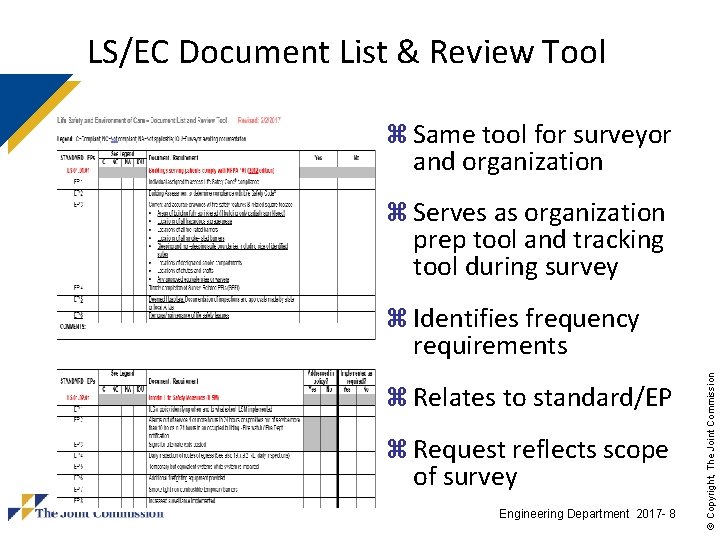The height and width of the screenshot is (540, 720).
Task: Click the footer Engineering Department 2017- 8
Action: [x=587, y=513]
